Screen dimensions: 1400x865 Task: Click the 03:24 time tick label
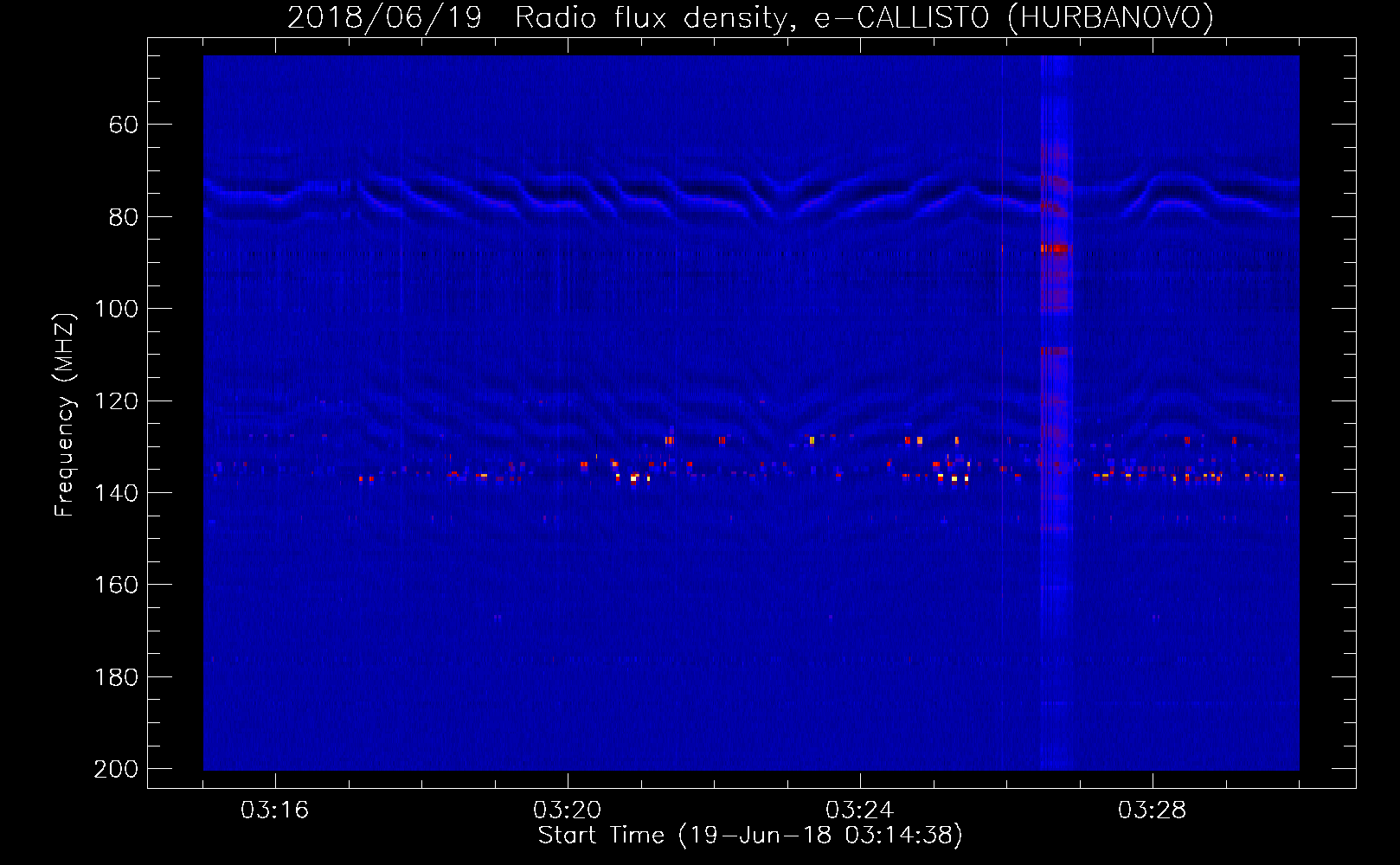[859, 811]
